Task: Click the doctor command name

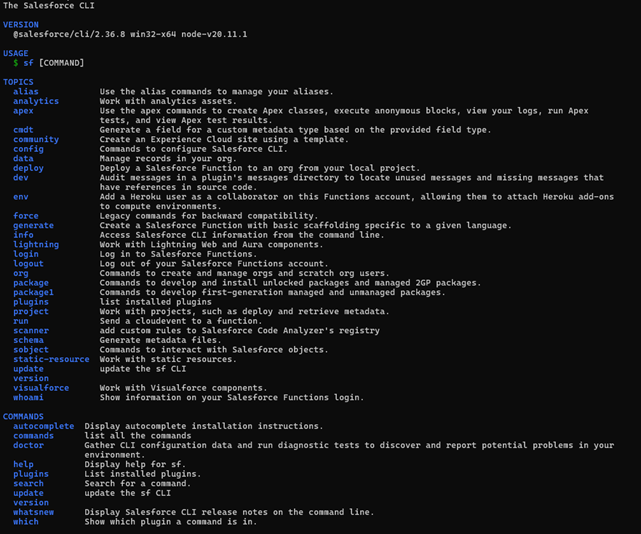Action: 28,445
